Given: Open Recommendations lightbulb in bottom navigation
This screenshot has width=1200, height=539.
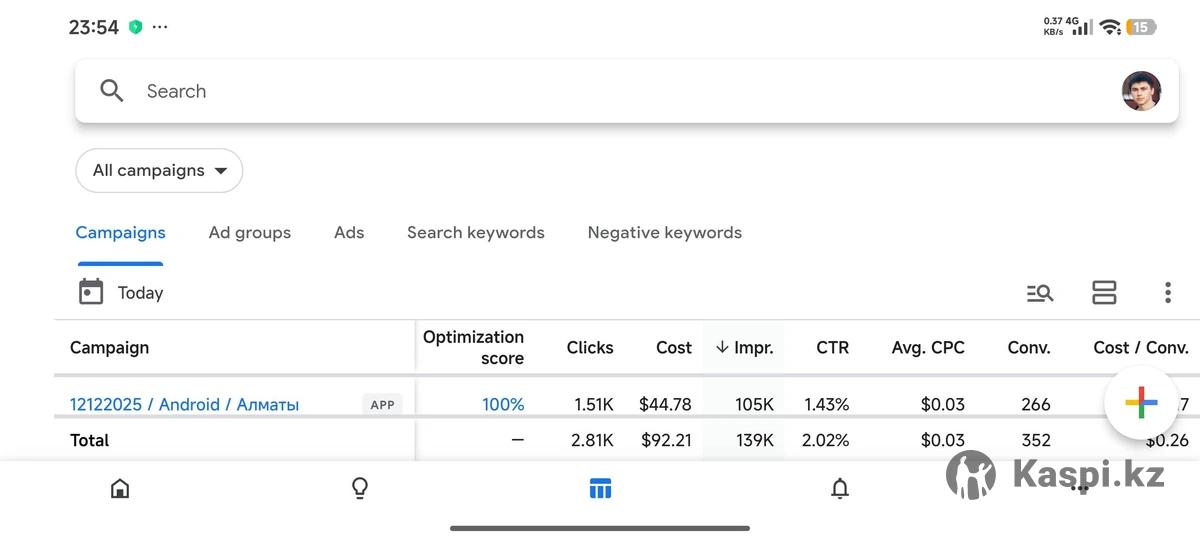Looking at the screenshot, I should [360, 488].
